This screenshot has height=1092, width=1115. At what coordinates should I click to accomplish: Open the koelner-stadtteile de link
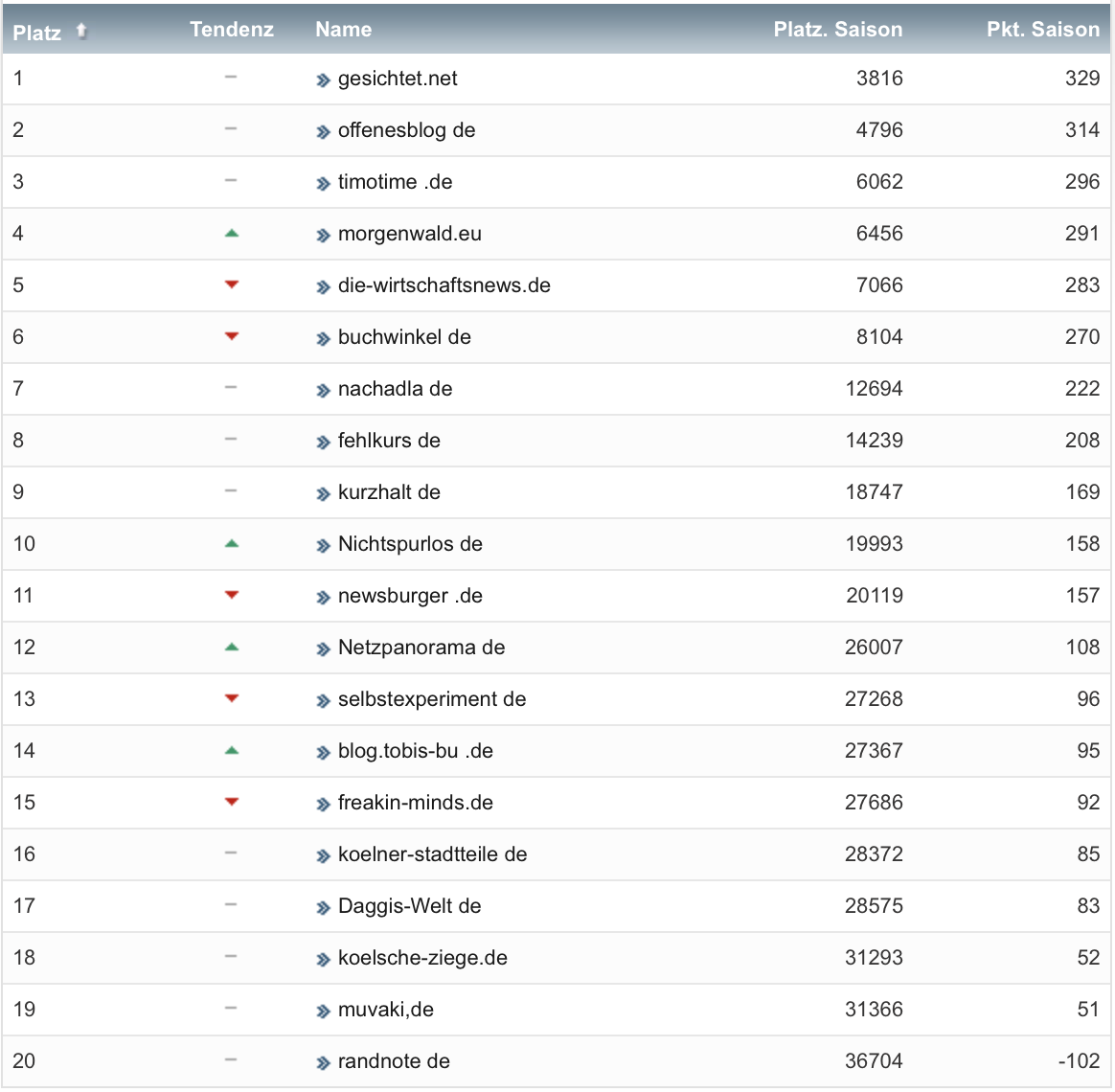point(432,854)
